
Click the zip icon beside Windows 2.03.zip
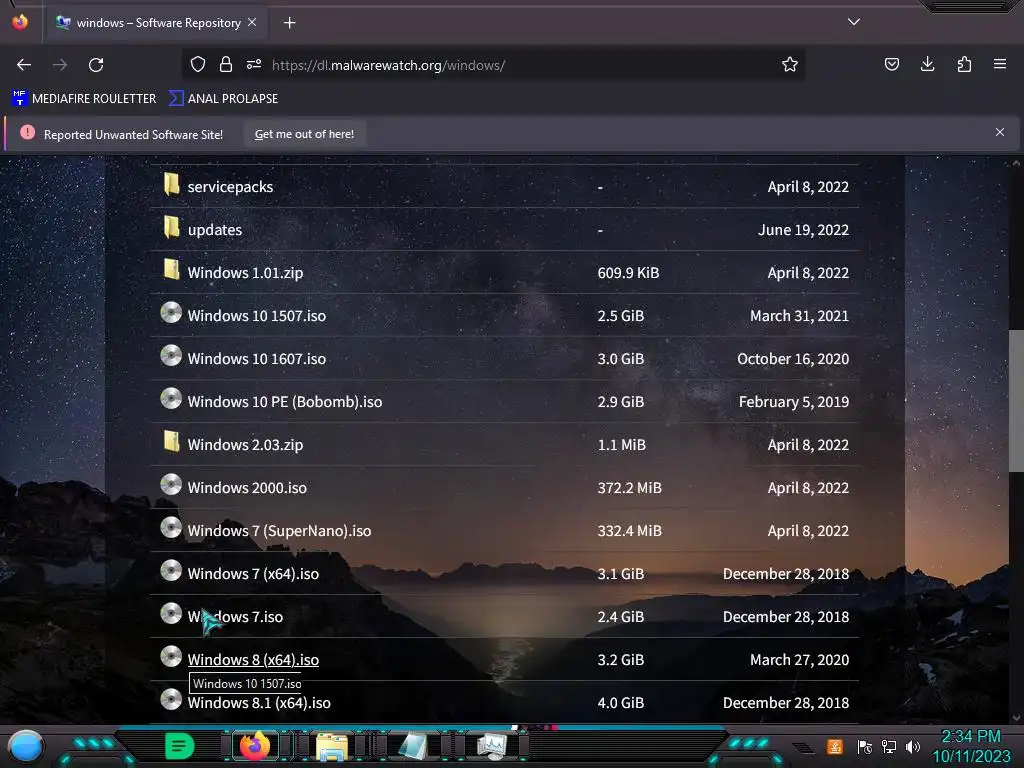171,442
